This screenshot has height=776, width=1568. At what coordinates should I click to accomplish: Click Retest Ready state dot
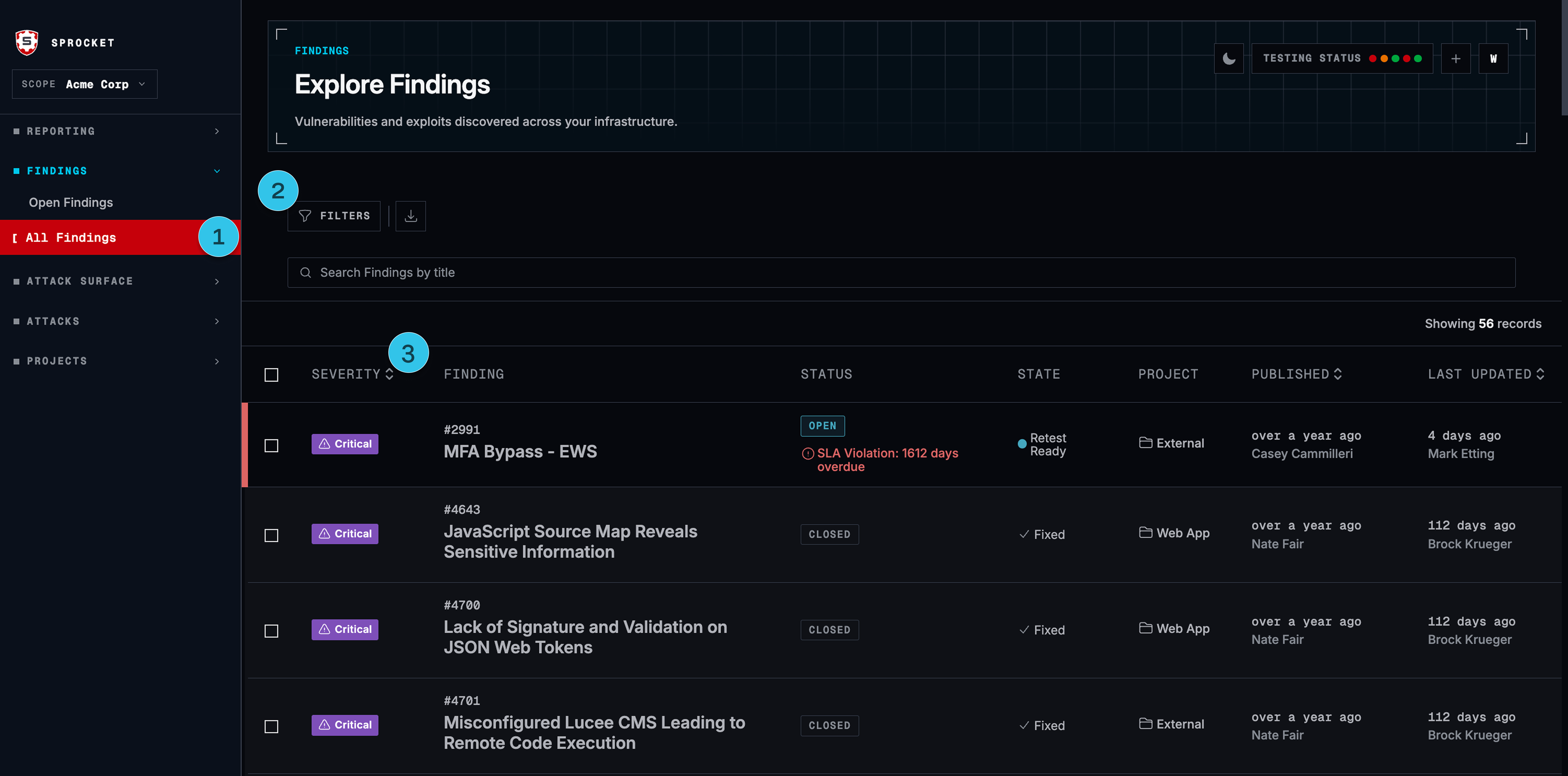click(1022, 445)
